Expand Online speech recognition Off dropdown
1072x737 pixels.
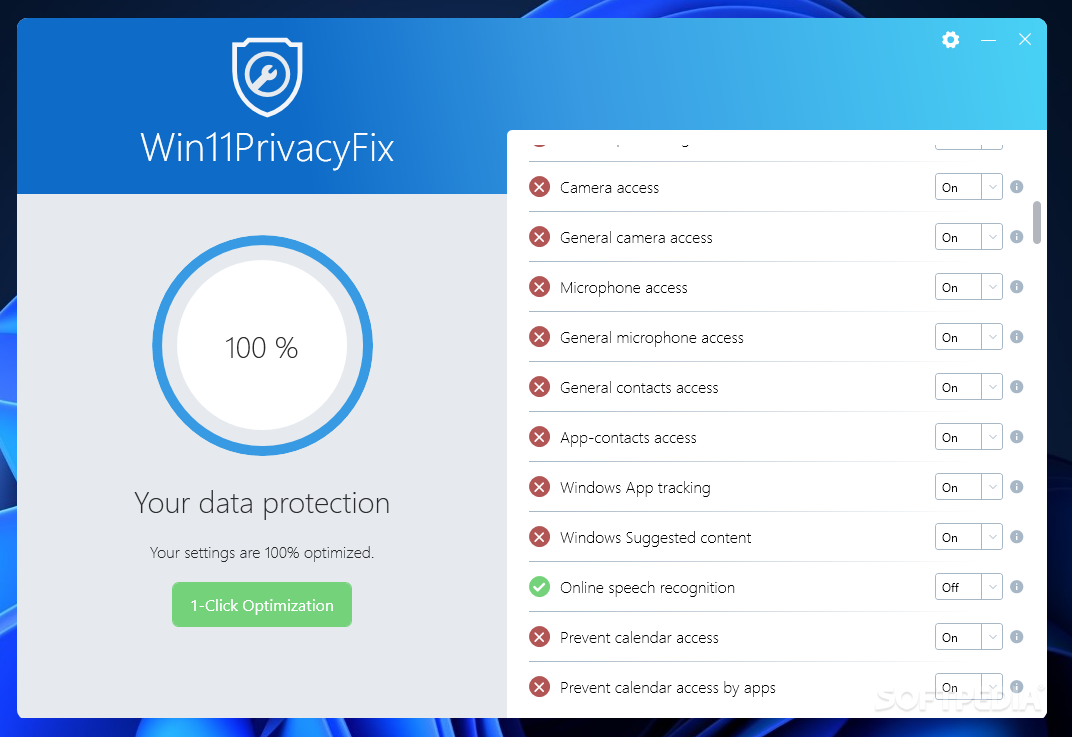pyautogui.click(x=968, y=587)
